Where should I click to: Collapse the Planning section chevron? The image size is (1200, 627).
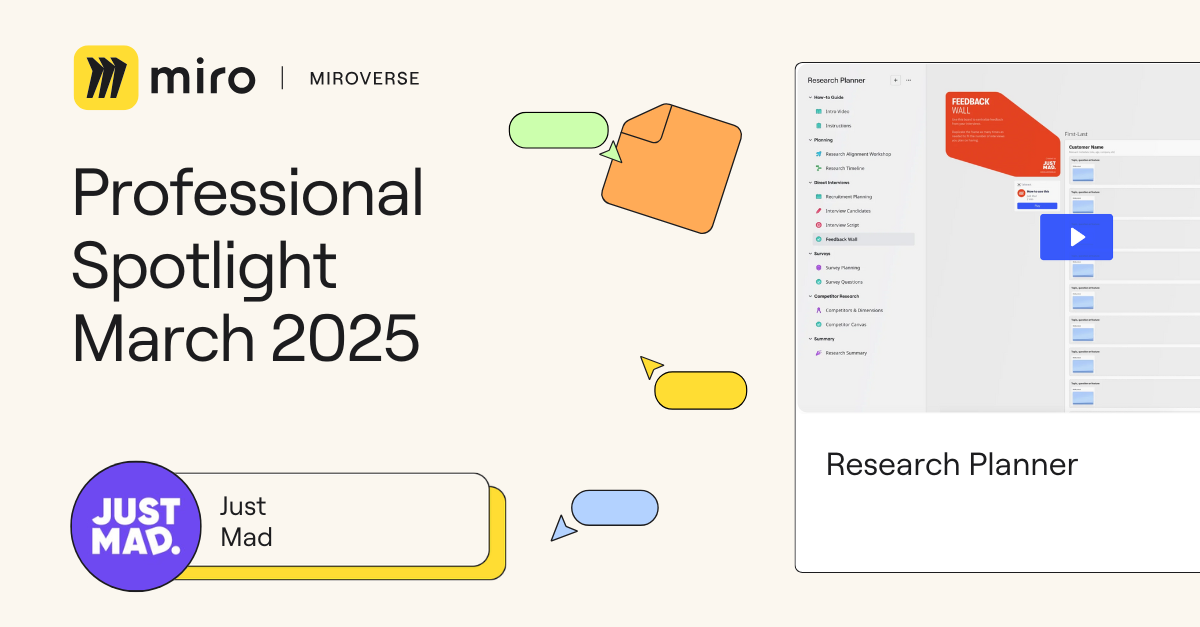pos(810,140)
